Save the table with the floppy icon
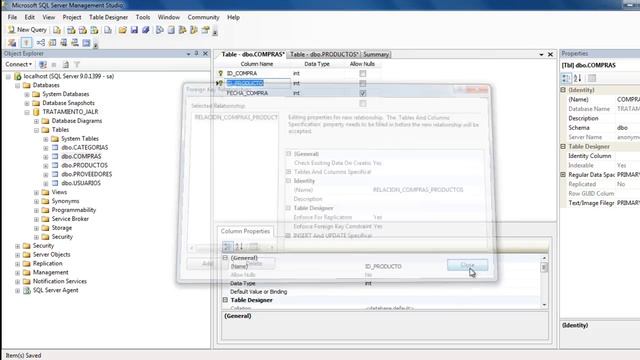The image size is (640, 360). click(134, 30)
